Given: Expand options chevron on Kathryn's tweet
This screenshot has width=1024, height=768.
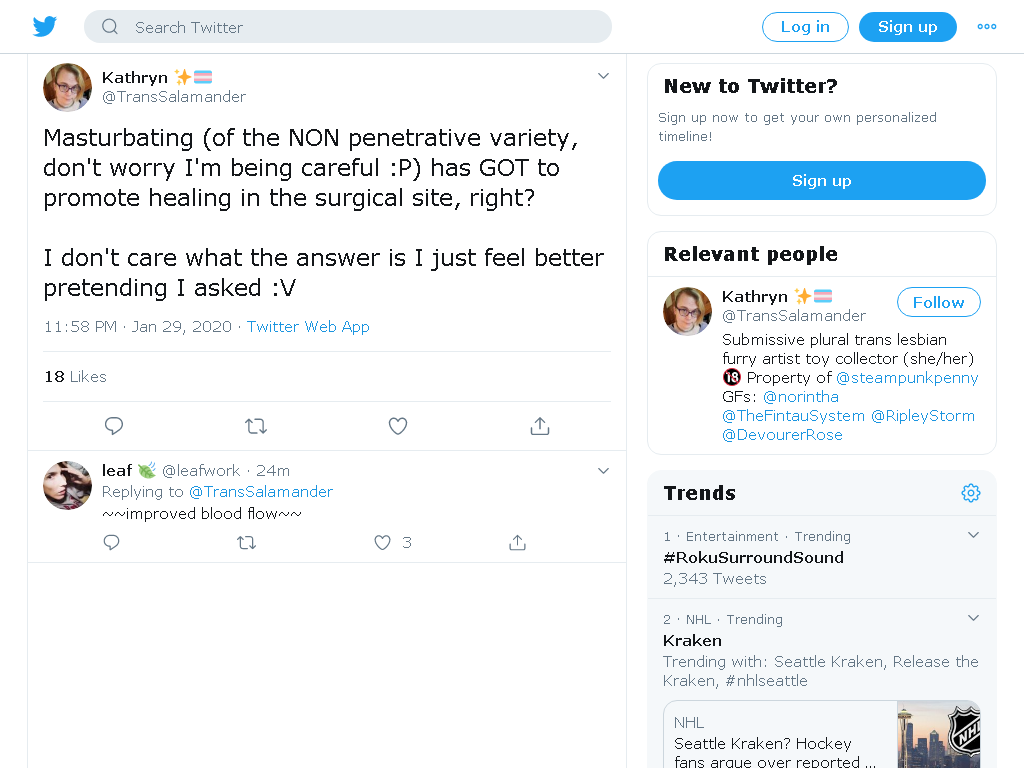Looking at the screenshot, I should [x=603, y=76].
